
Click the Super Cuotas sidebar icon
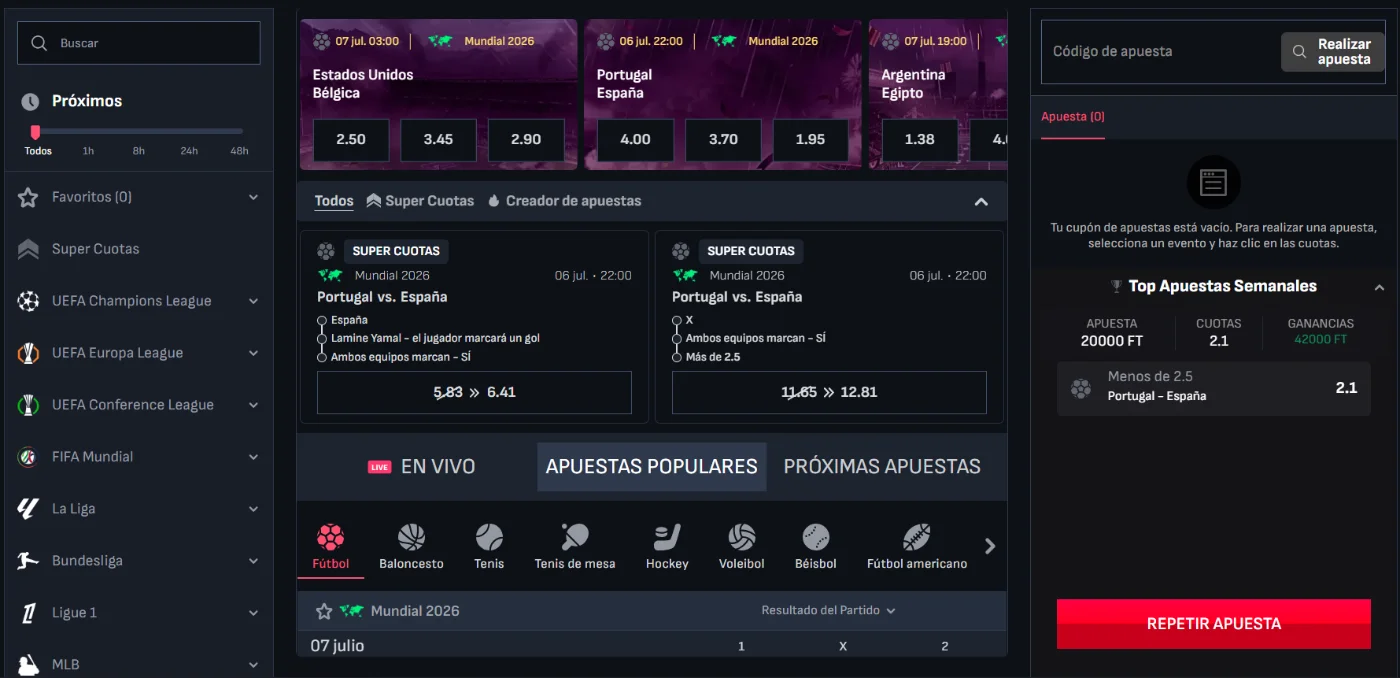coord(28,249)
